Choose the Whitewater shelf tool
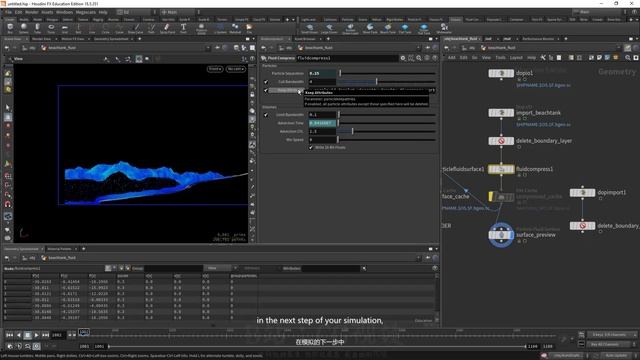Viewport: 640px width, 360px height. 444,29
